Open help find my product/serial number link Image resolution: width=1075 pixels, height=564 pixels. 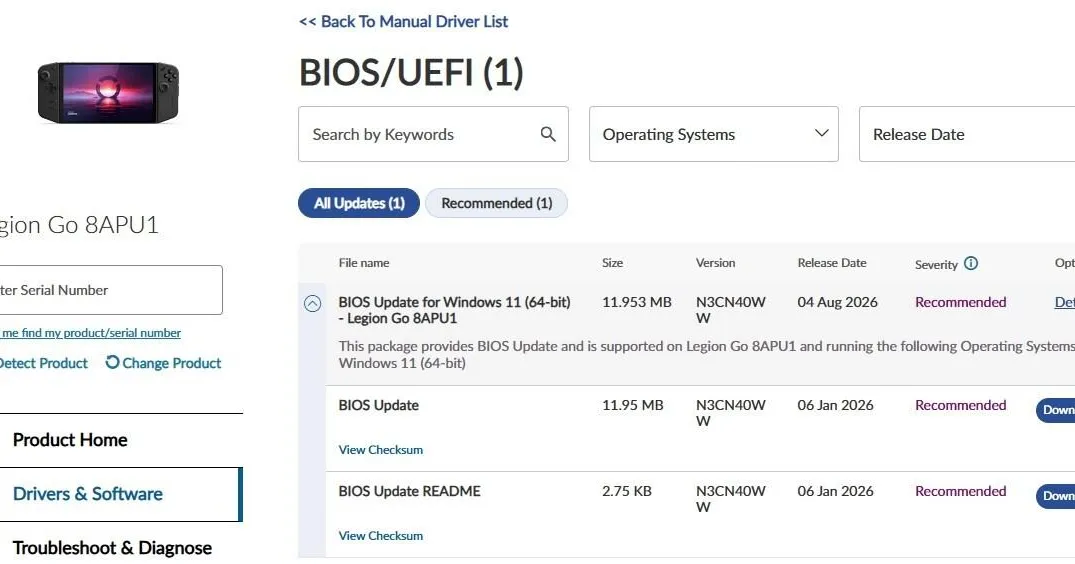tap(90, 333)
